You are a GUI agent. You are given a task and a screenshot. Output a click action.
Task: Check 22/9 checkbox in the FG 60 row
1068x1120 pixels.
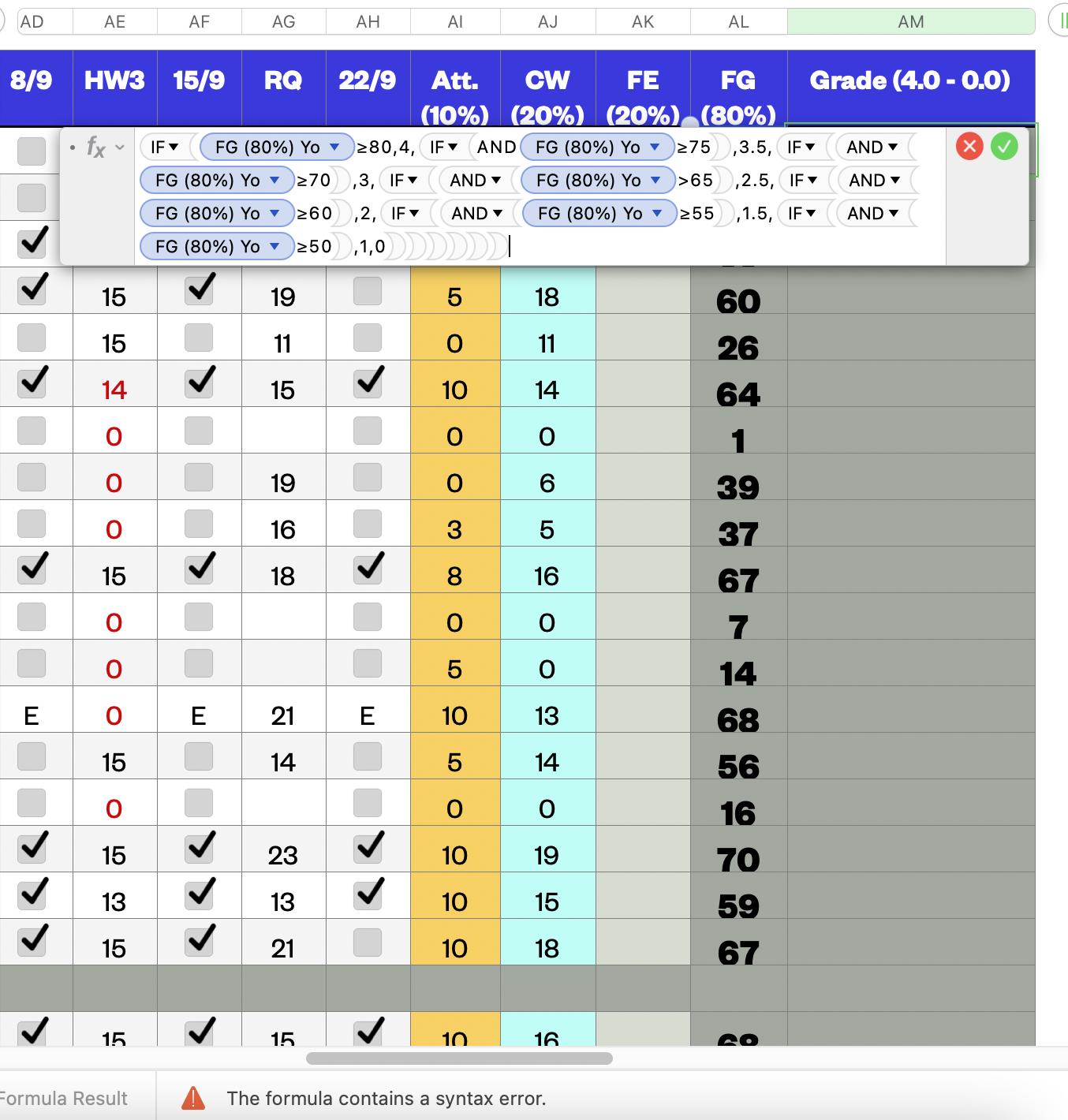pos(368,291)
